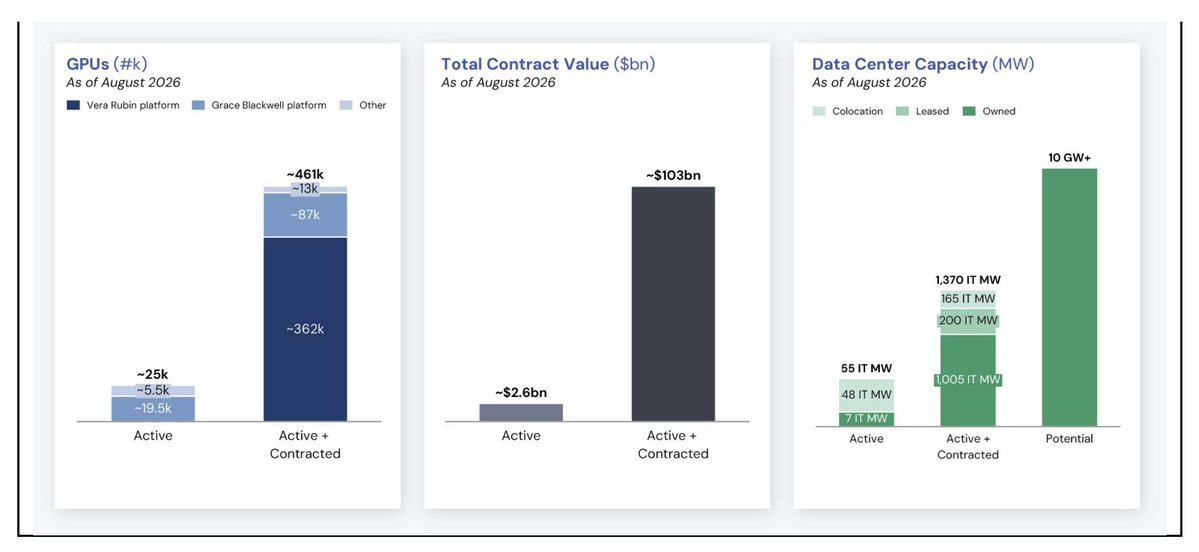Click the Grace Blackwell platform legend swatch
Screen dimensions: 1199x552
[x=197, y=106]
